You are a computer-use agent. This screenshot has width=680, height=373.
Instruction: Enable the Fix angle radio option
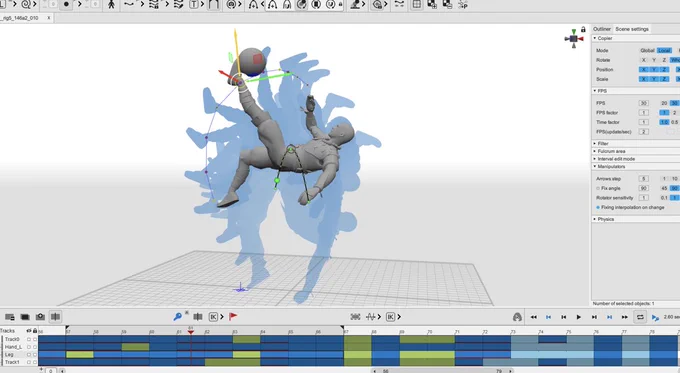598,188
